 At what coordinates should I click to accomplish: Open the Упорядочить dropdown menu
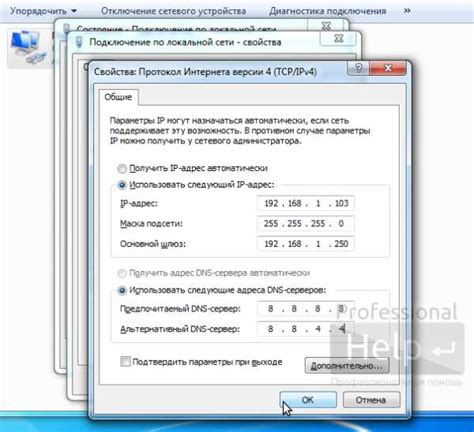tap(43, 11)
